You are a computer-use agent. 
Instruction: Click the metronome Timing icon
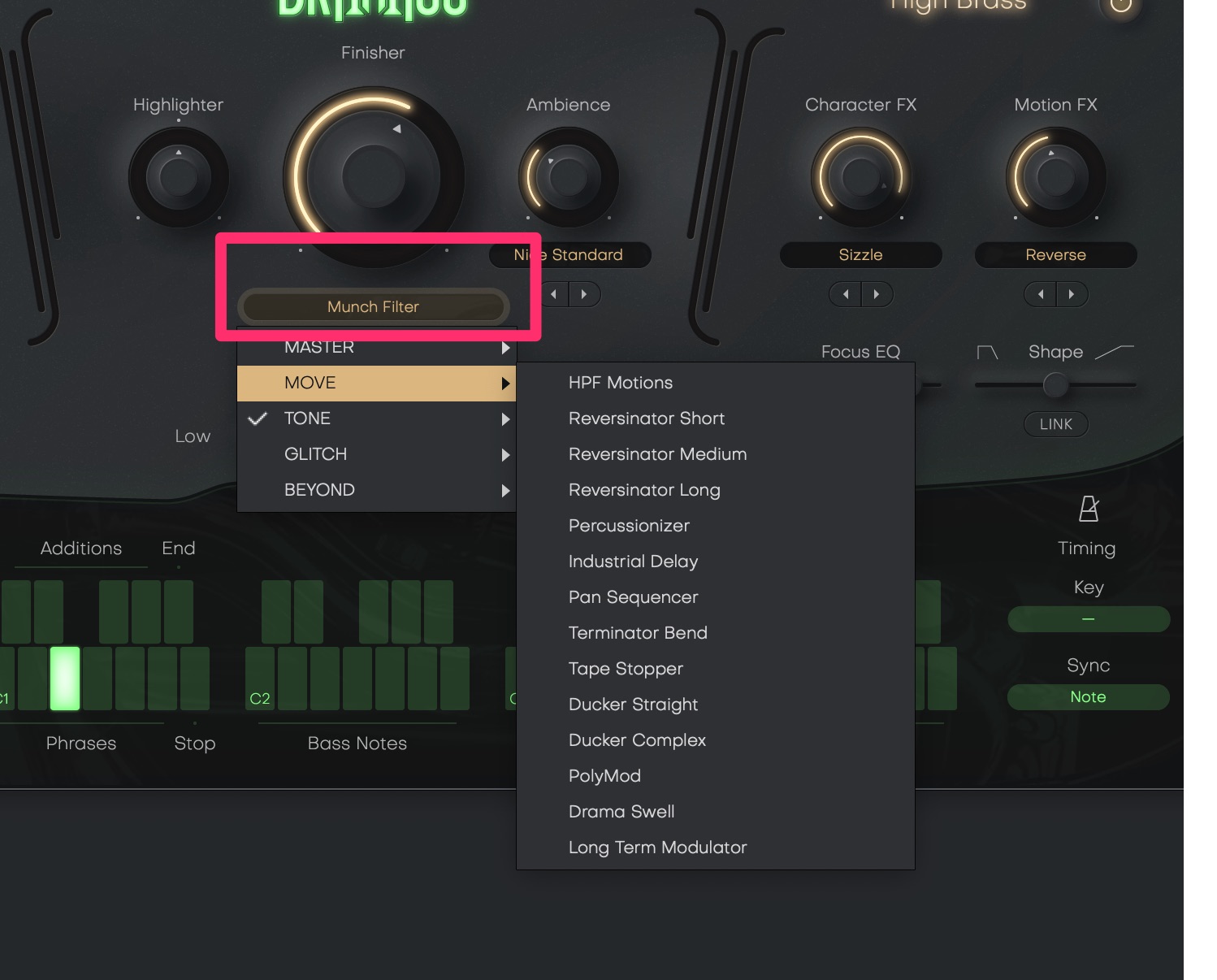1088,510
